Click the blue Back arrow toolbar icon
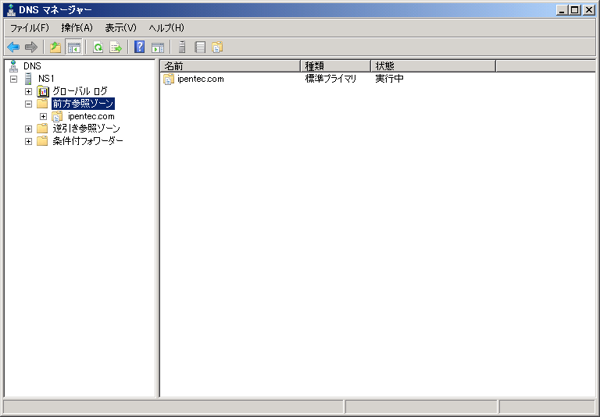600x417 pixels. (13, 47)
